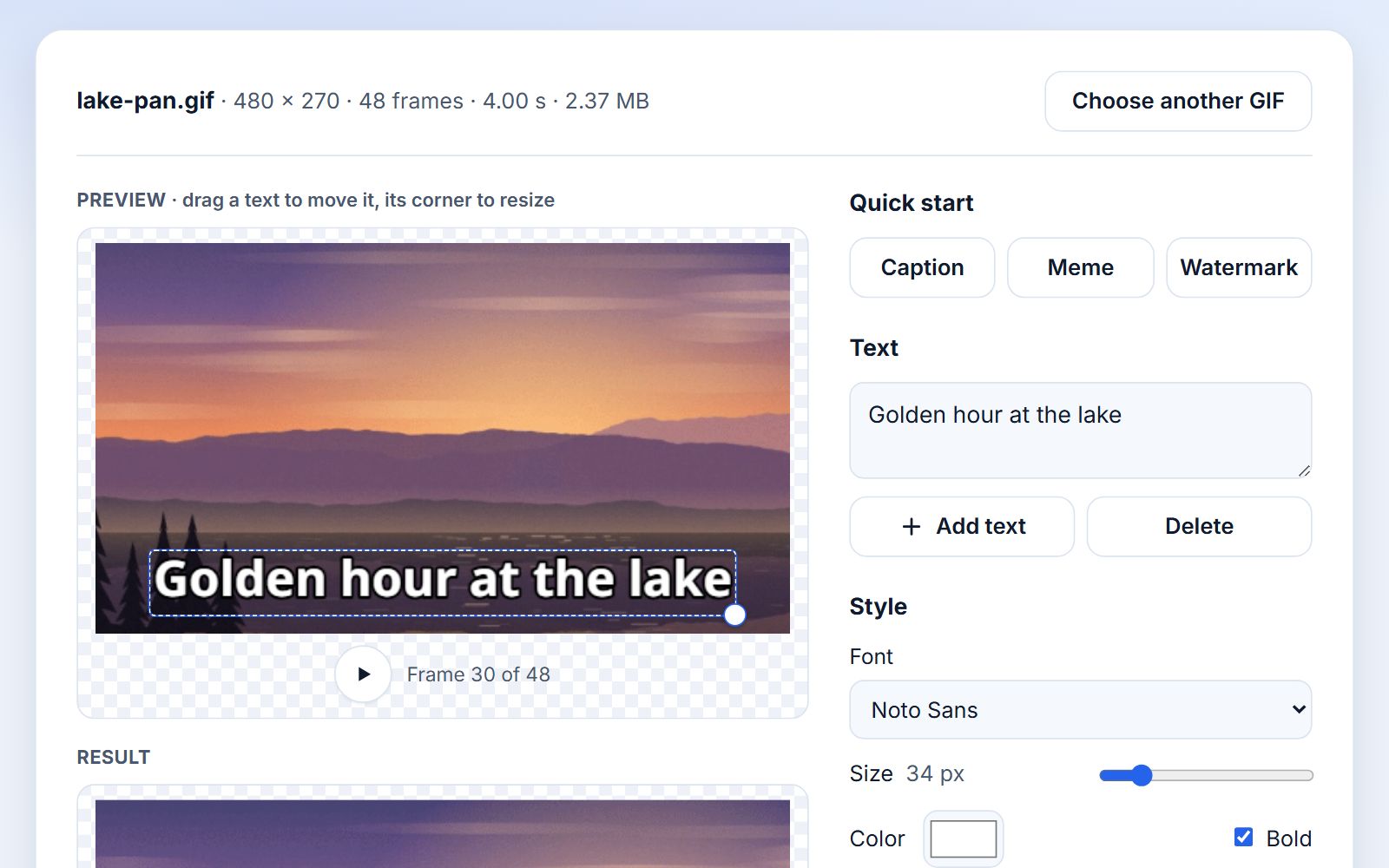Delete the selected text
1389x868 pixels.
pos(1199,526)
